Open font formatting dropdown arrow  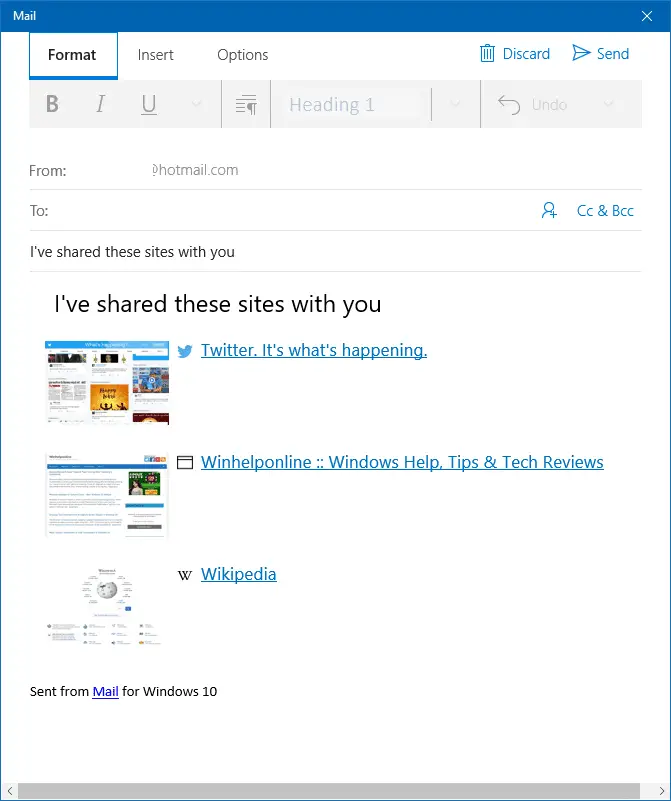(197, 104)
